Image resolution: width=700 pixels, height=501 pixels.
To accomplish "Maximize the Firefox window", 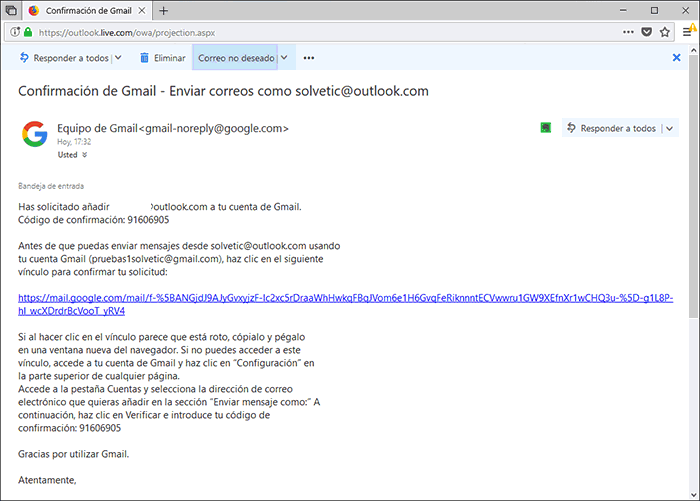I will [x=654, y=10].
